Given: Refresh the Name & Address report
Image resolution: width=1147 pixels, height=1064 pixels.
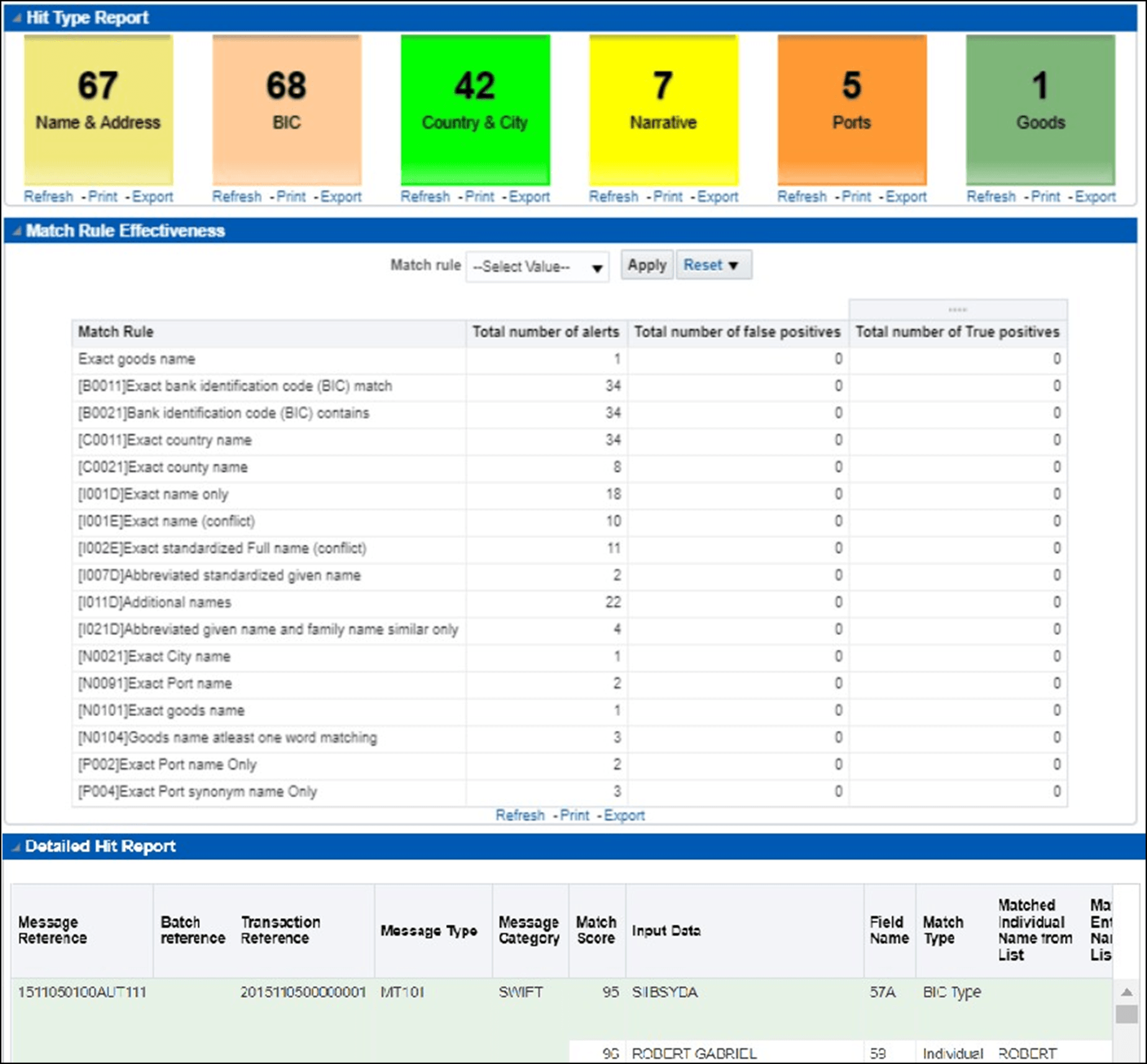Looking at the screenshot, I should (48, 197).
